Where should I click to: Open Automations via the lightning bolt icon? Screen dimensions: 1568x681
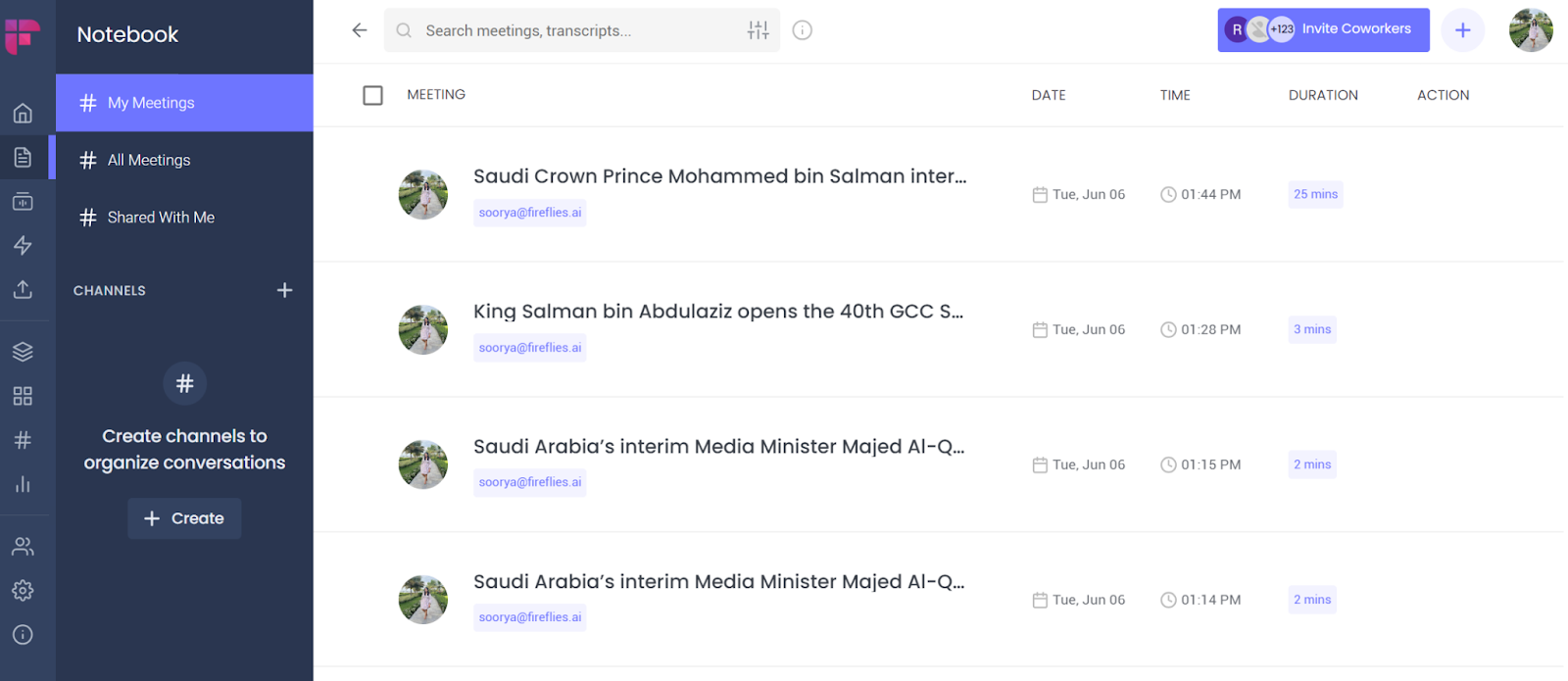pos(24,245)
